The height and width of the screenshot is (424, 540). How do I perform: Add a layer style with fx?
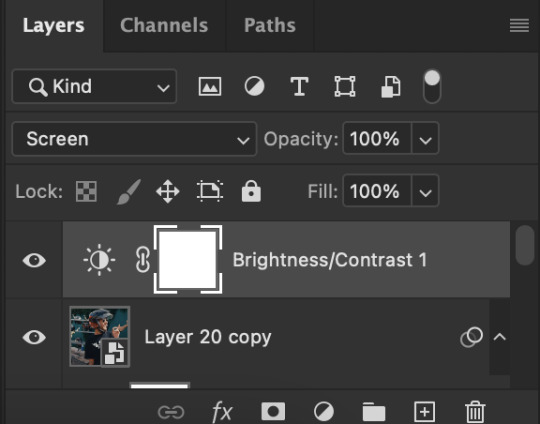(x=222, y=412)
